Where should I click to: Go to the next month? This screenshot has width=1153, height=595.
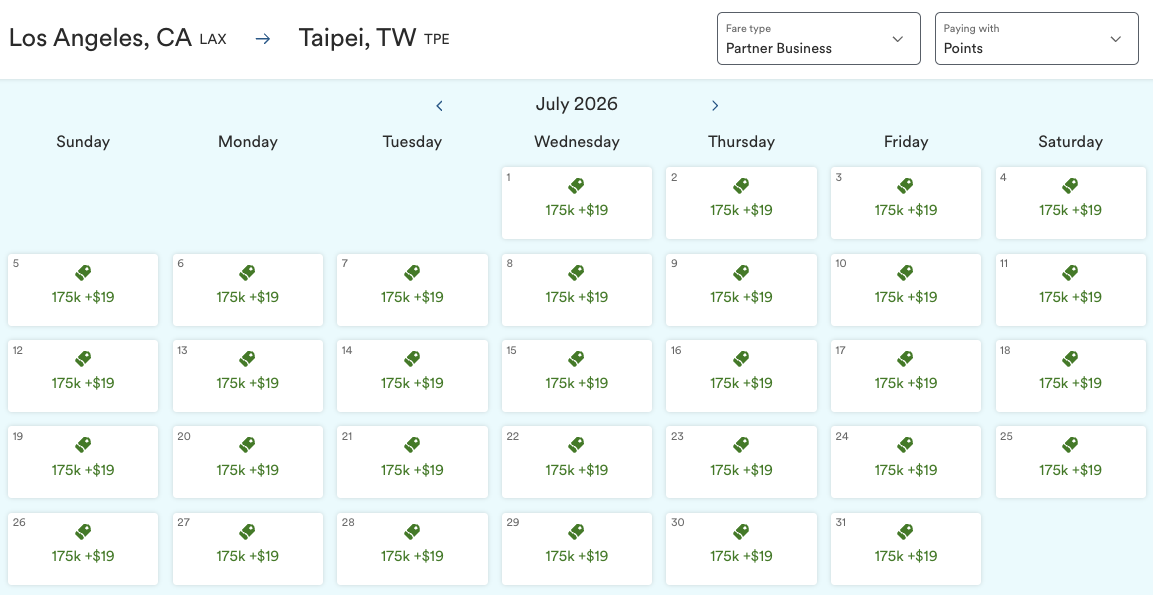tap(715, 104)
